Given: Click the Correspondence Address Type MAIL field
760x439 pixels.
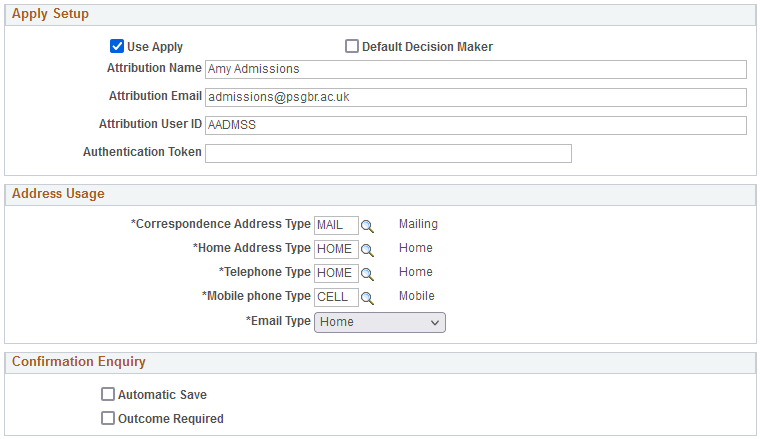Looking at the screenshot, I should [x=336, y=225].
